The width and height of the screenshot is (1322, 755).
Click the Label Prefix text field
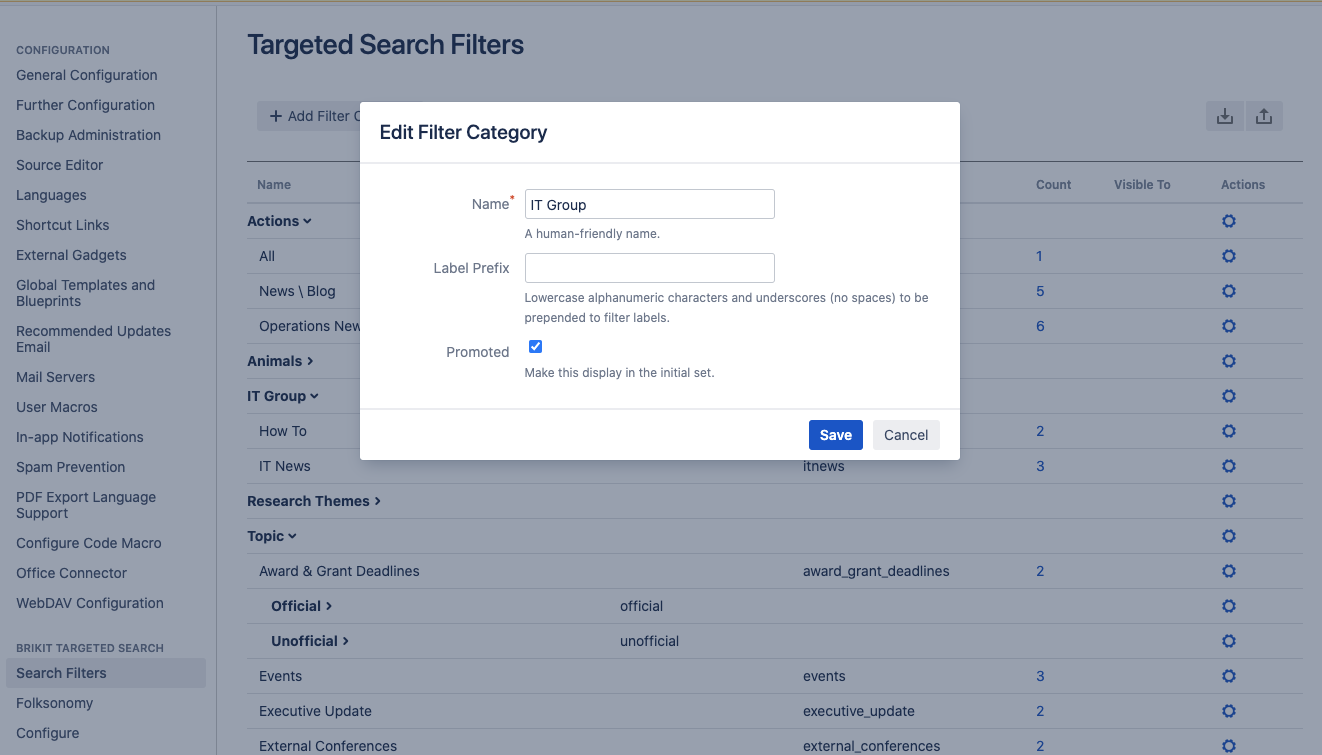click(x=650, y=268)
